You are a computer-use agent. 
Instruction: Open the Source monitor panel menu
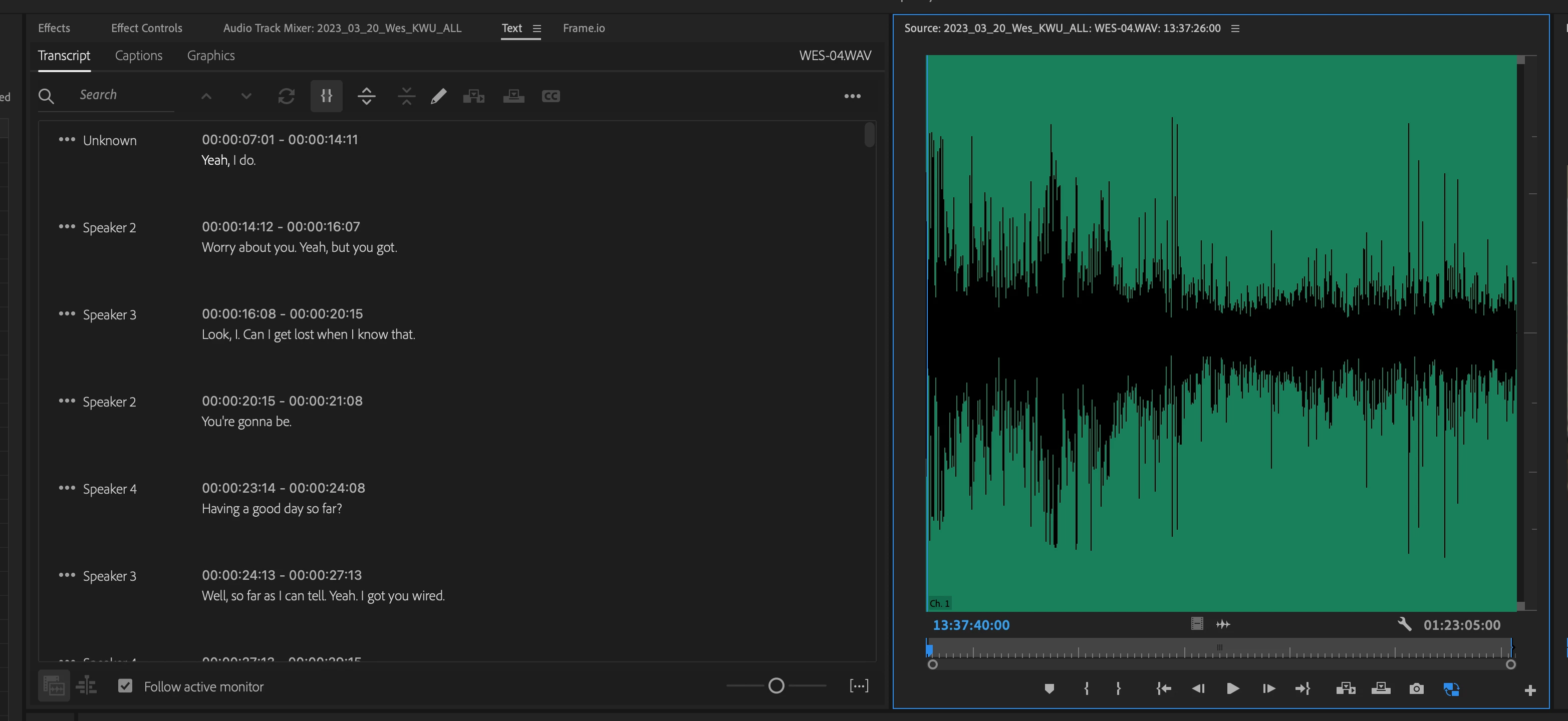click(1235, 29)
